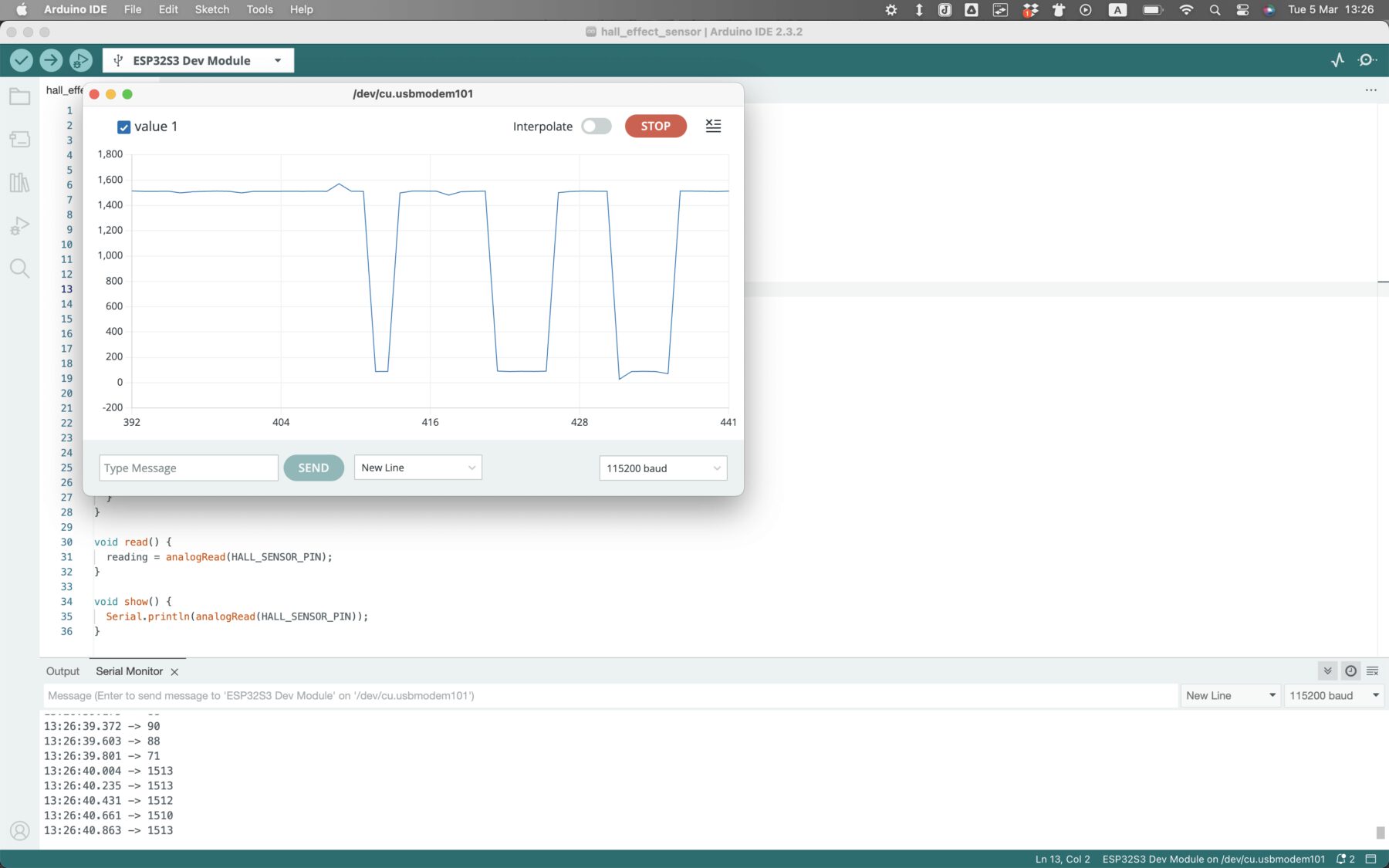This screenshot has height=868, width=1389.
Task: Open Library Manager in sidebar
Action: click(19, 182)
